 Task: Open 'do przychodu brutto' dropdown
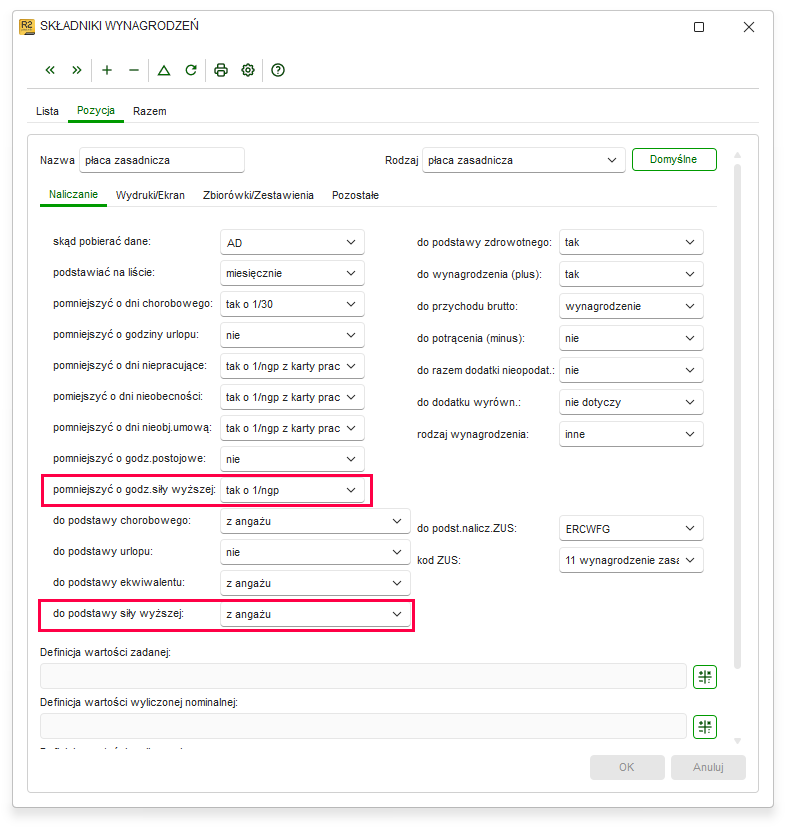click(x=631, y=306)
